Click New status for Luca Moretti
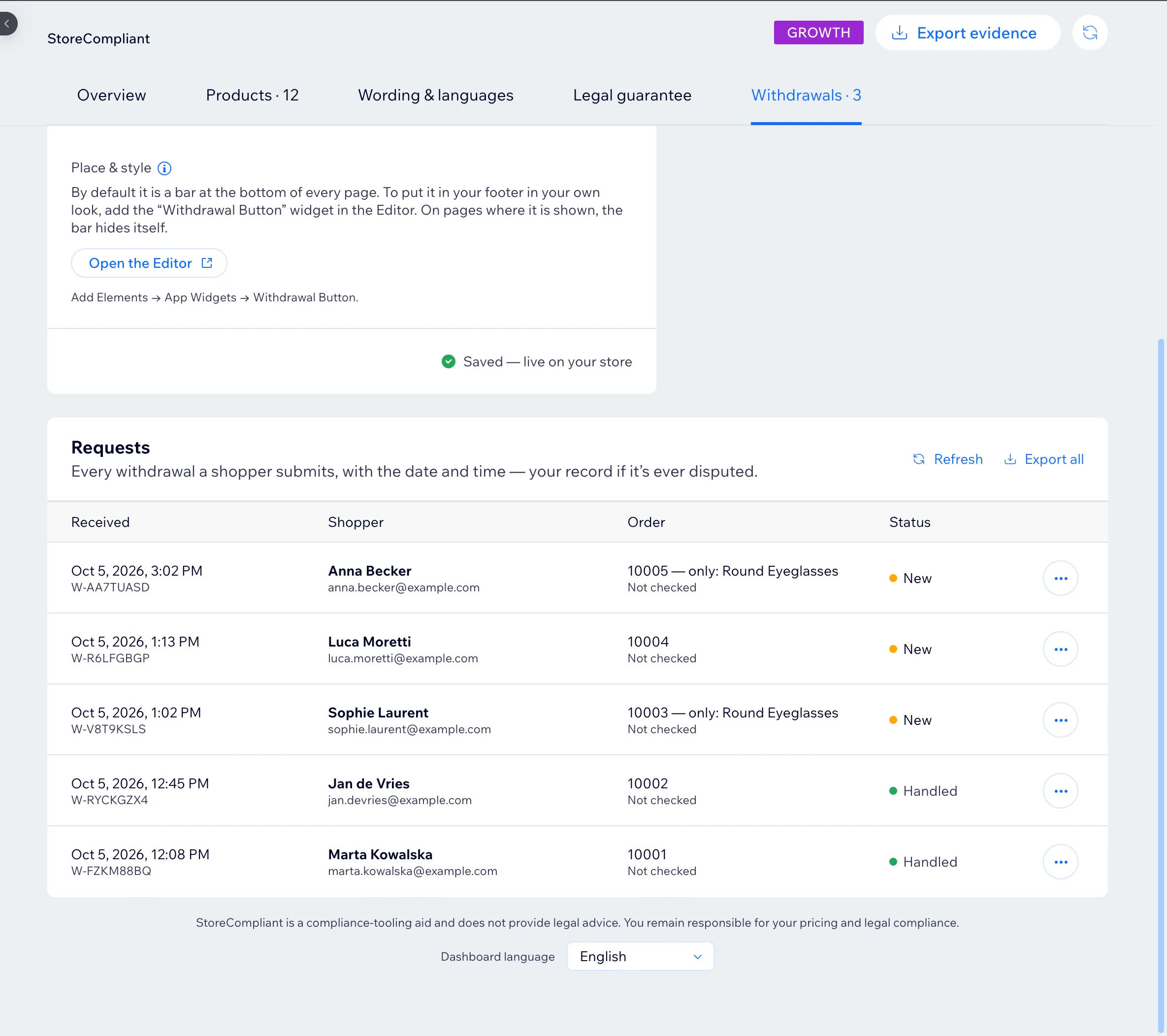The height and width of the screenshot is (1036, 1167). (910, 649)
